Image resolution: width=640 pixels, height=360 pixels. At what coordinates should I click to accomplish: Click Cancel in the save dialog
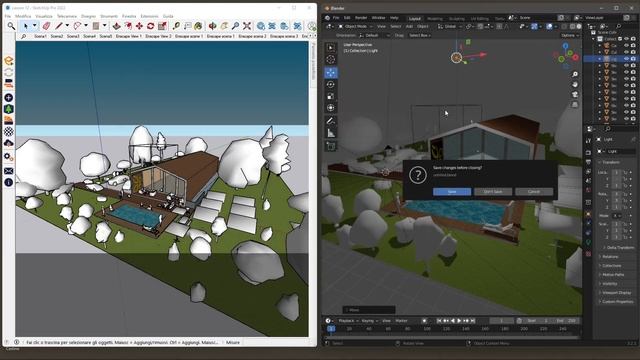(534, 191)
